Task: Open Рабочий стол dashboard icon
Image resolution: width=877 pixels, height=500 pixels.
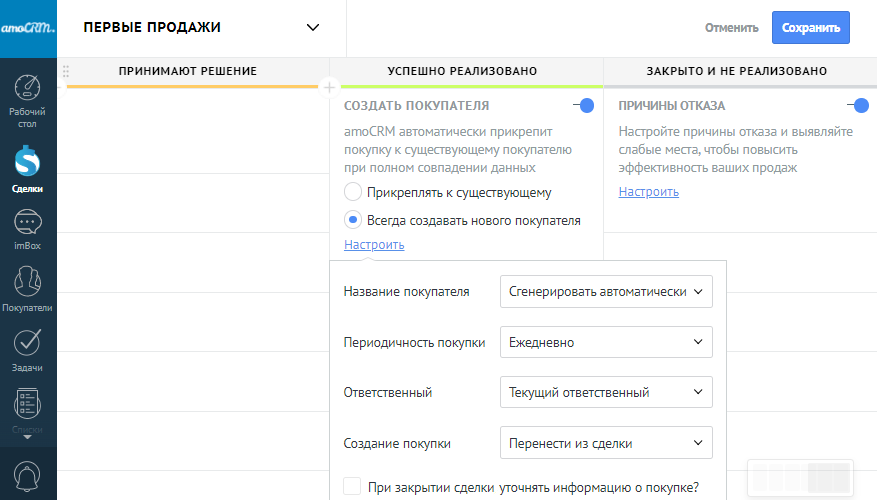Action: (28, 89)
